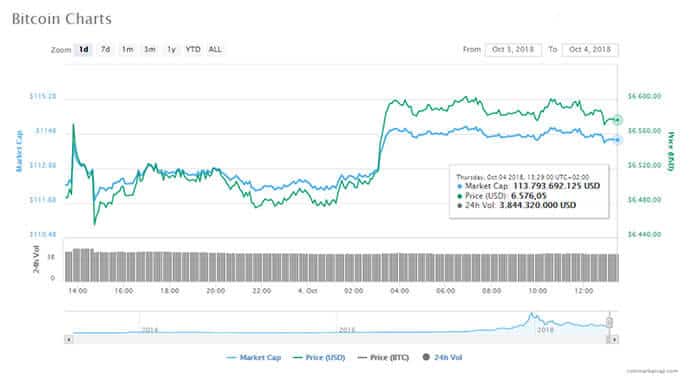Screen dimensions: 700x385
Task: Toggle Price (BTC) series in legend
Action: pos(383,357)
